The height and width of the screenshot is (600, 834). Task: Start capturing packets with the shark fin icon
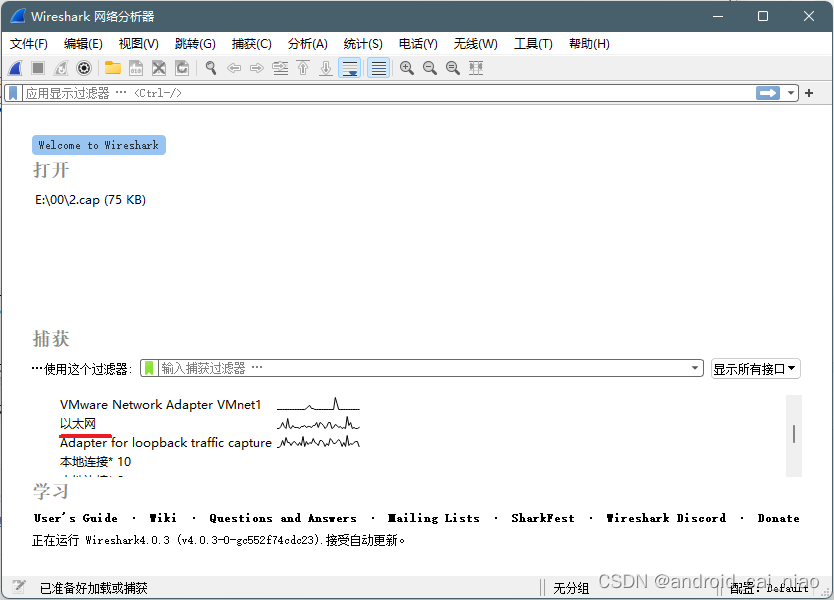tap(15, 68)
